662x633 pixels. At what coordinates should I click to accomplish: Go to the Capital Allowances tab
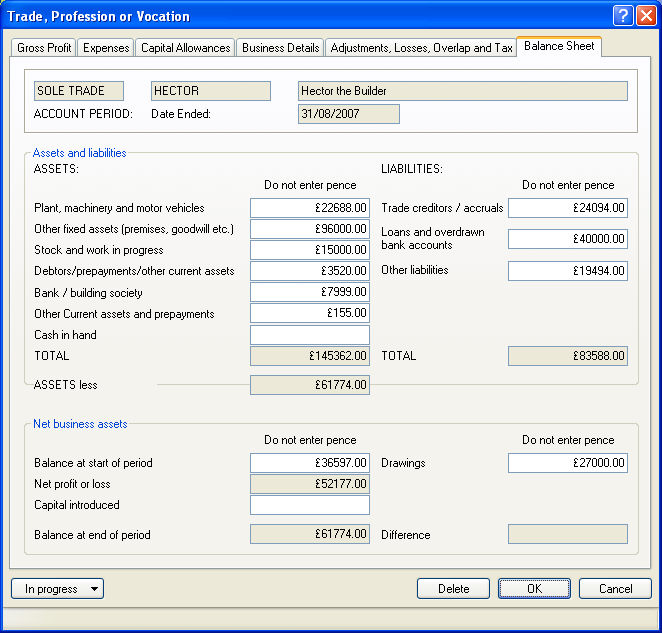(x=186, y=48)
